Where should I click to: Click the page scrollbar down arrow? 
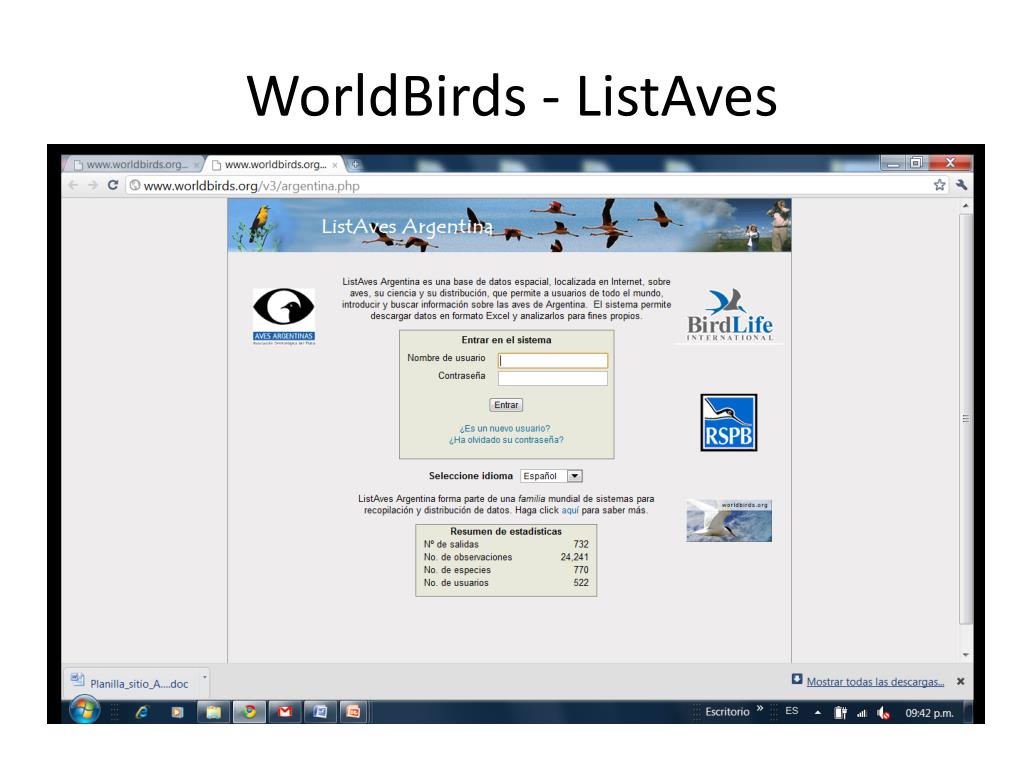pos(965,655)
